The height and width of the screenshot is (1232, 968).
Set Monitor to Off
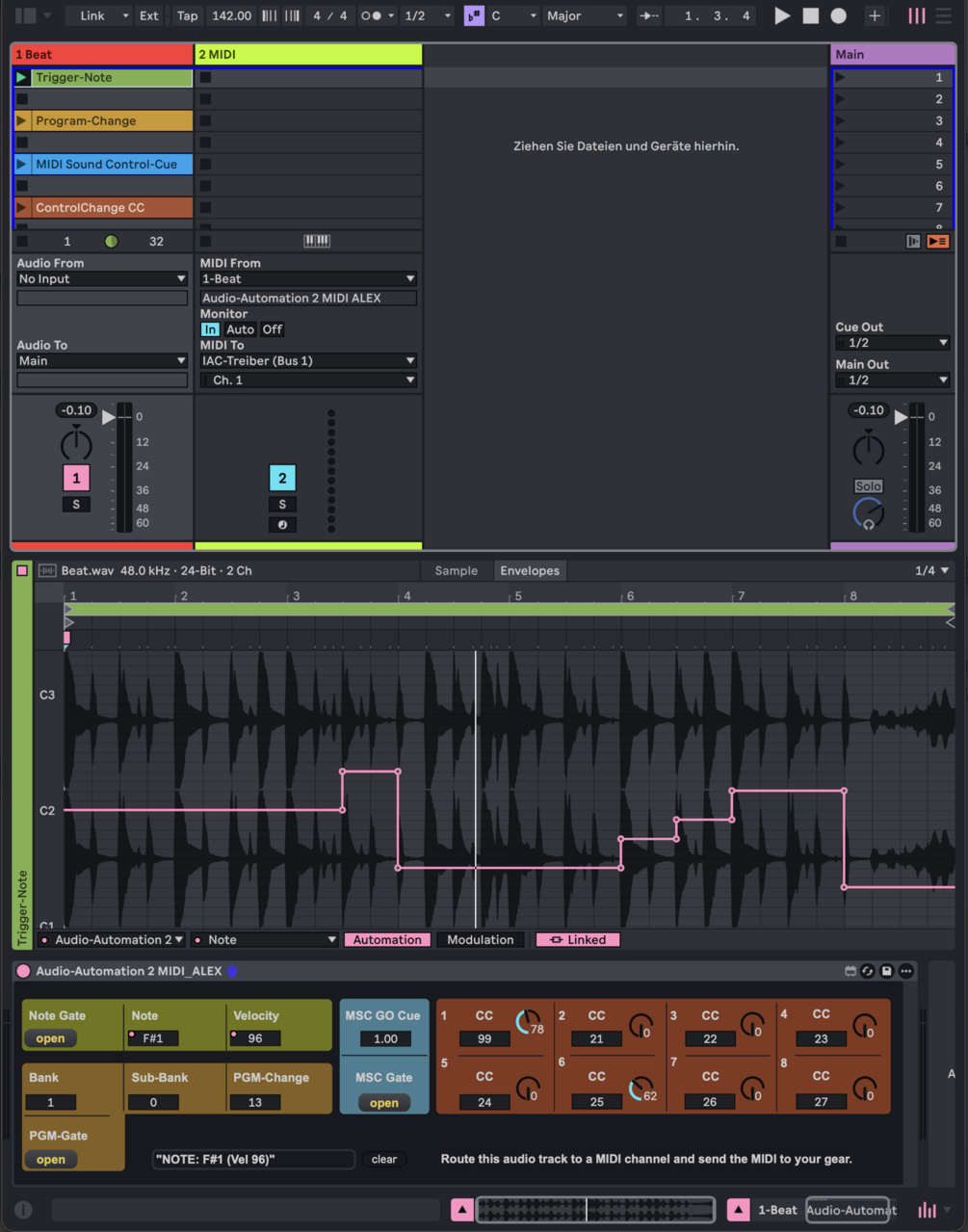(x=273, y=329)
